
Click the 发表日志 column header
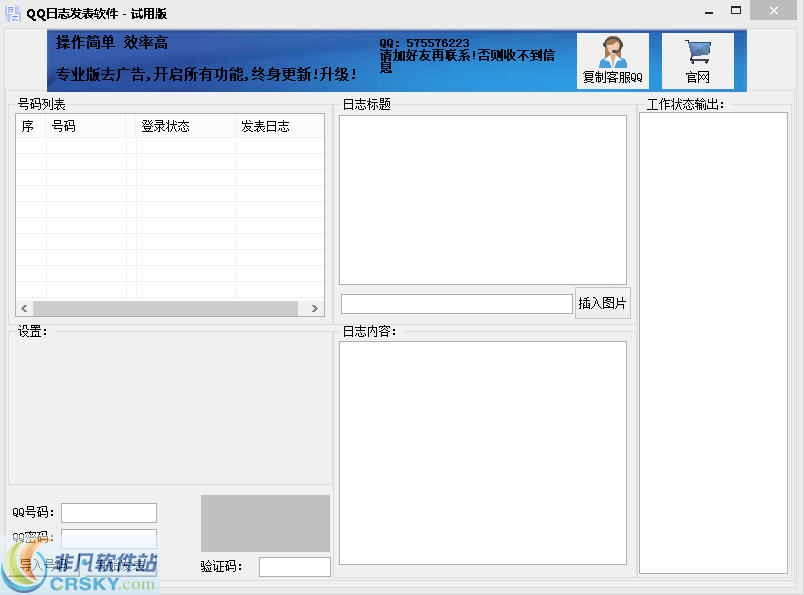point(280,126)
